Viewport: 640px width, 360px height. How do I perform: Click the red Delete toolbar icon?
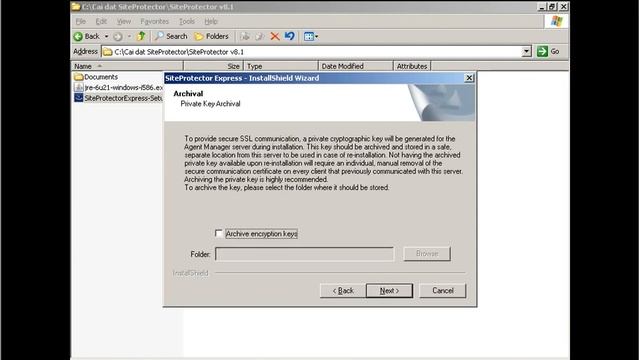coord(275,37)
